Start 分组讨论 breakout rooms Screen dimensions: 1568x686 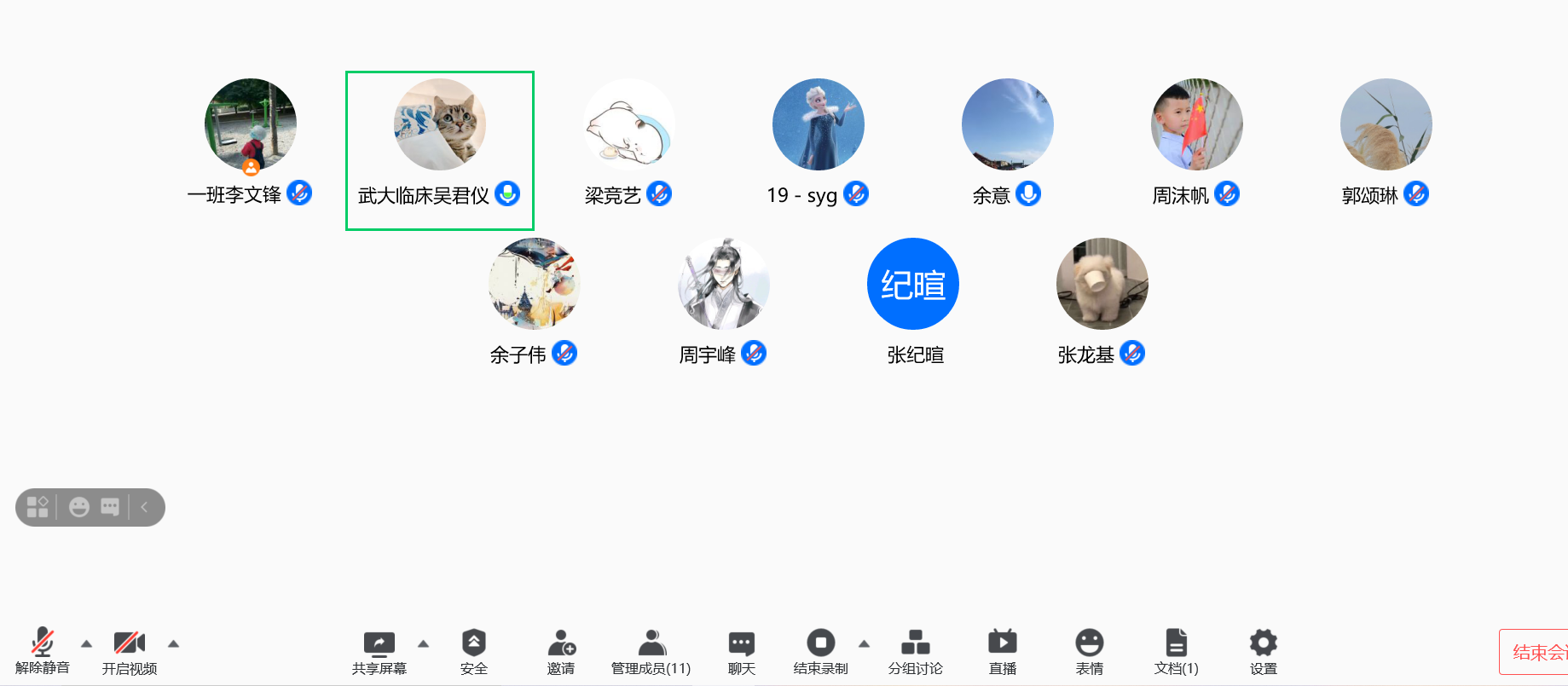pyautogui.click(x=916, y=653)
